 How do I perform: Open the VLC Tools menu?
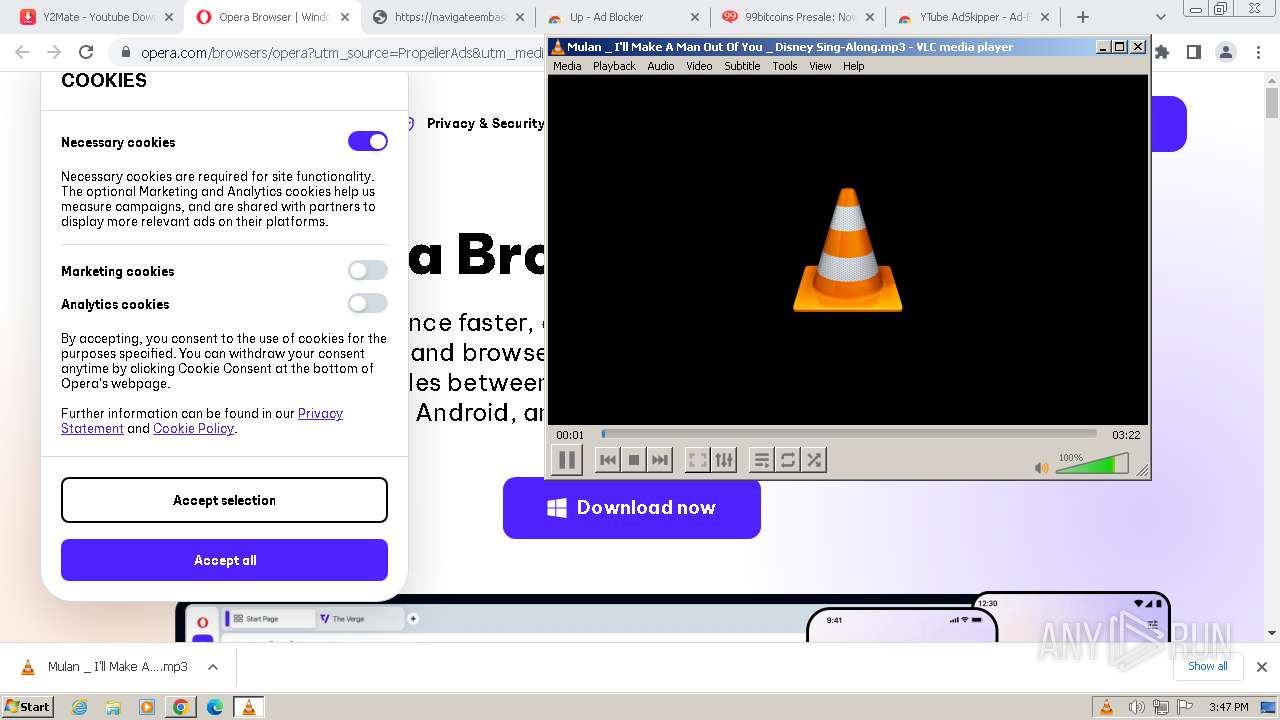point(785,66)
